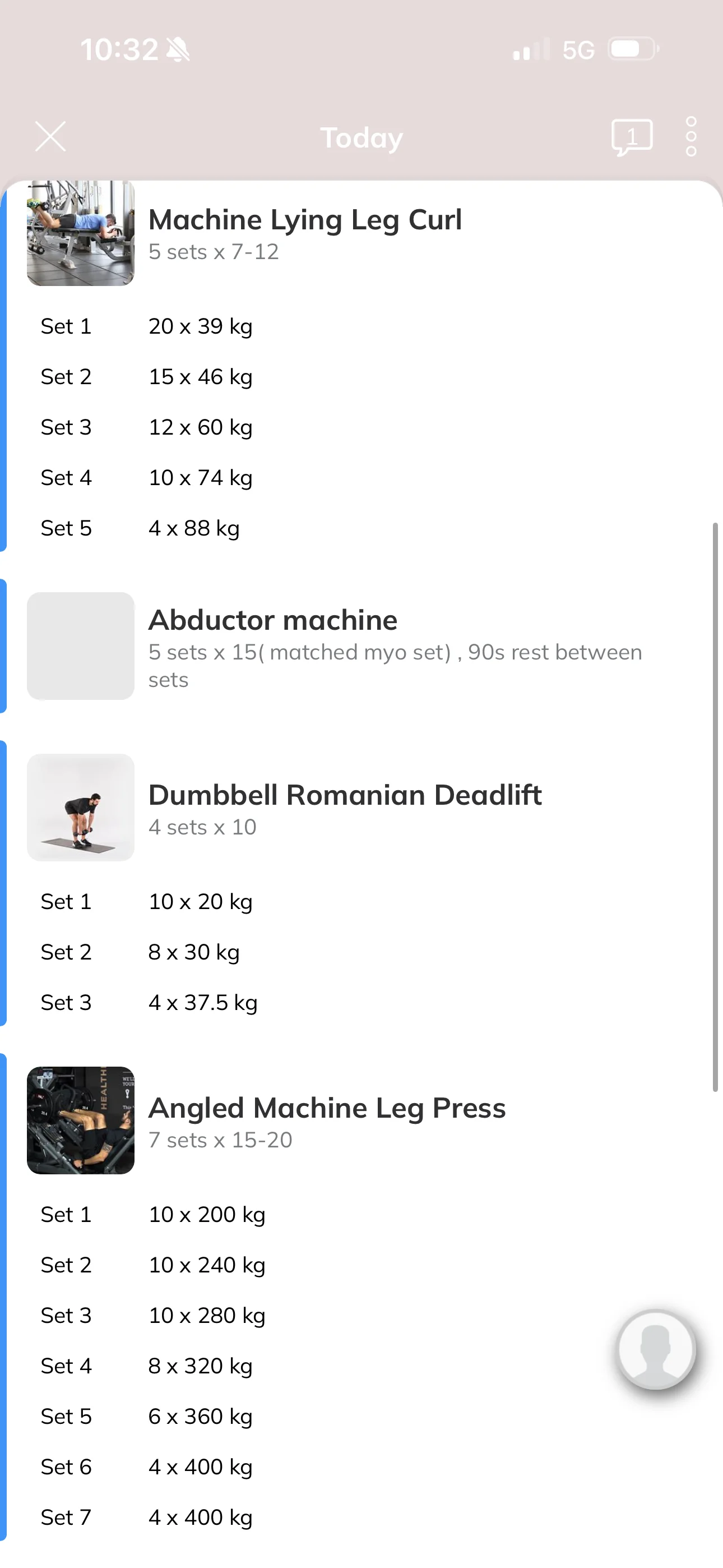Click the vertical scrollbar on the right
The height and width of the screenshot is (1568, 723).
coord(715,807)
